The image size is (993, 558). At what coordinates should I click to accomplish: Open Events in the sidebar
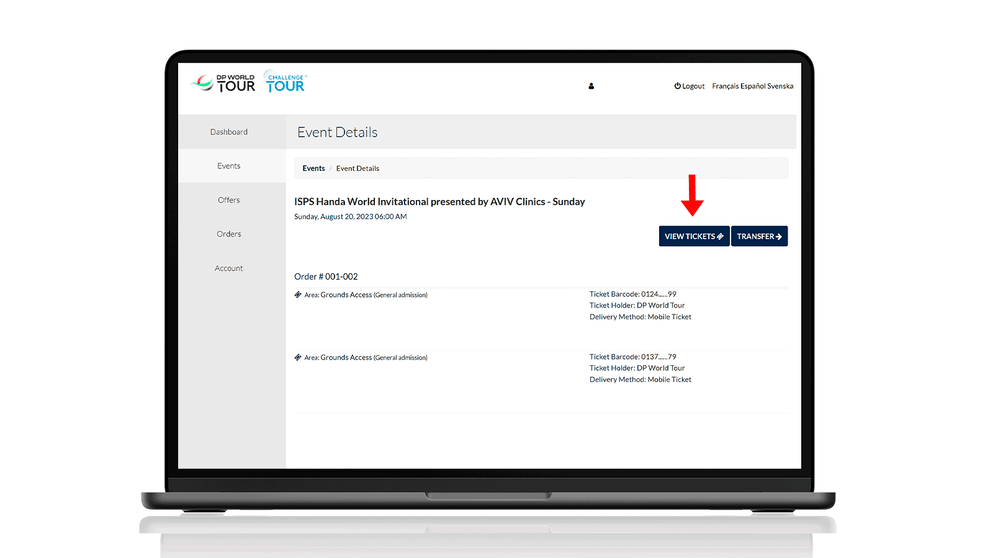pos(229,166)
